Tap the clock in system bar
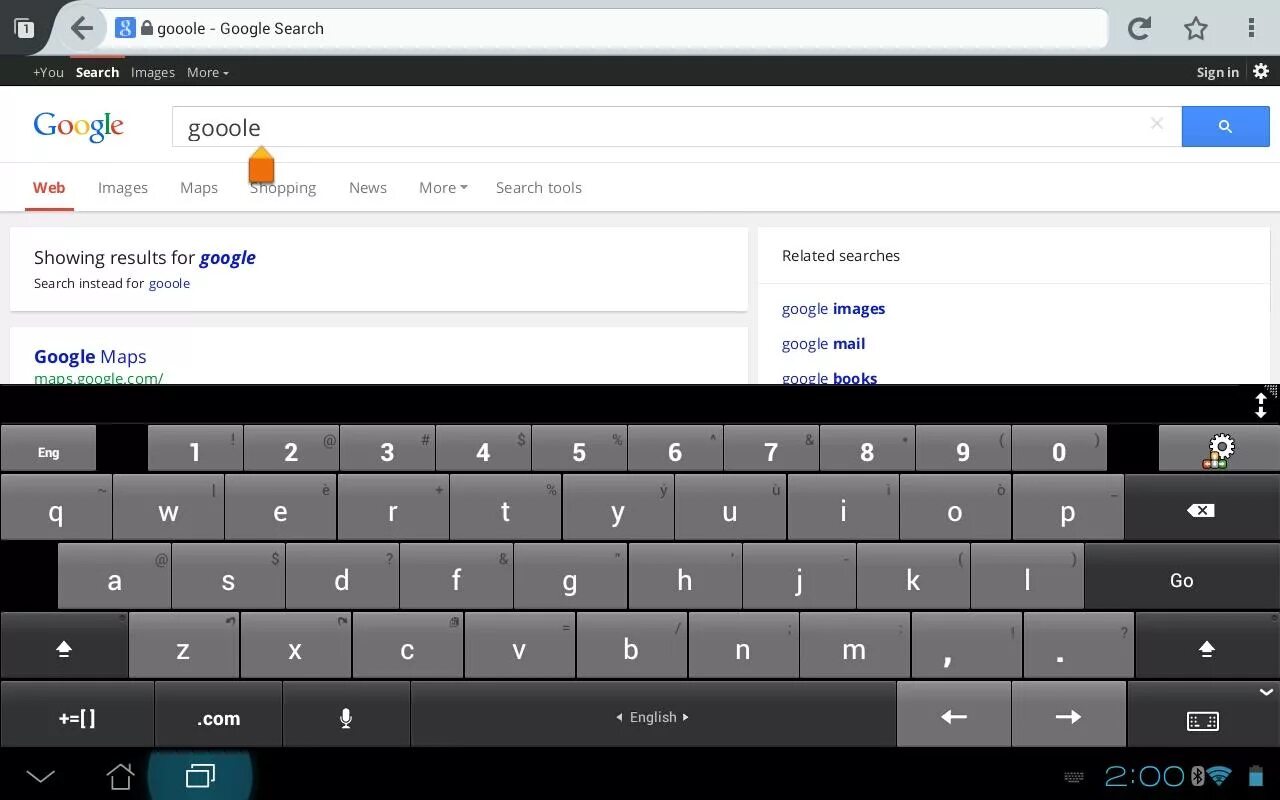The image size is (1280, 800). (x=1144, y=776)
